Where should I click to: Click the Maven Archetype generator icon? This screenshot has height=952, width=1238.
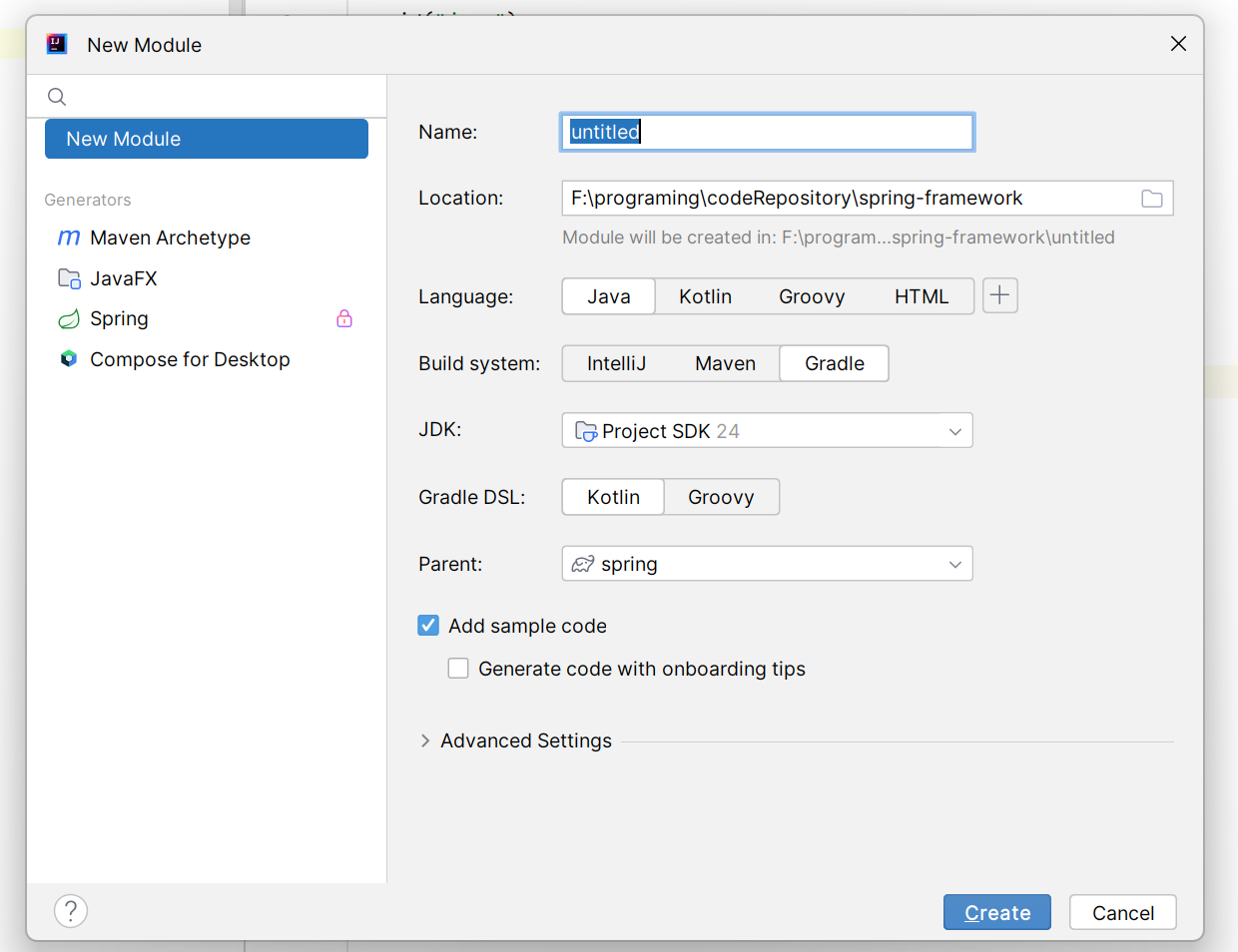(69, 238)
